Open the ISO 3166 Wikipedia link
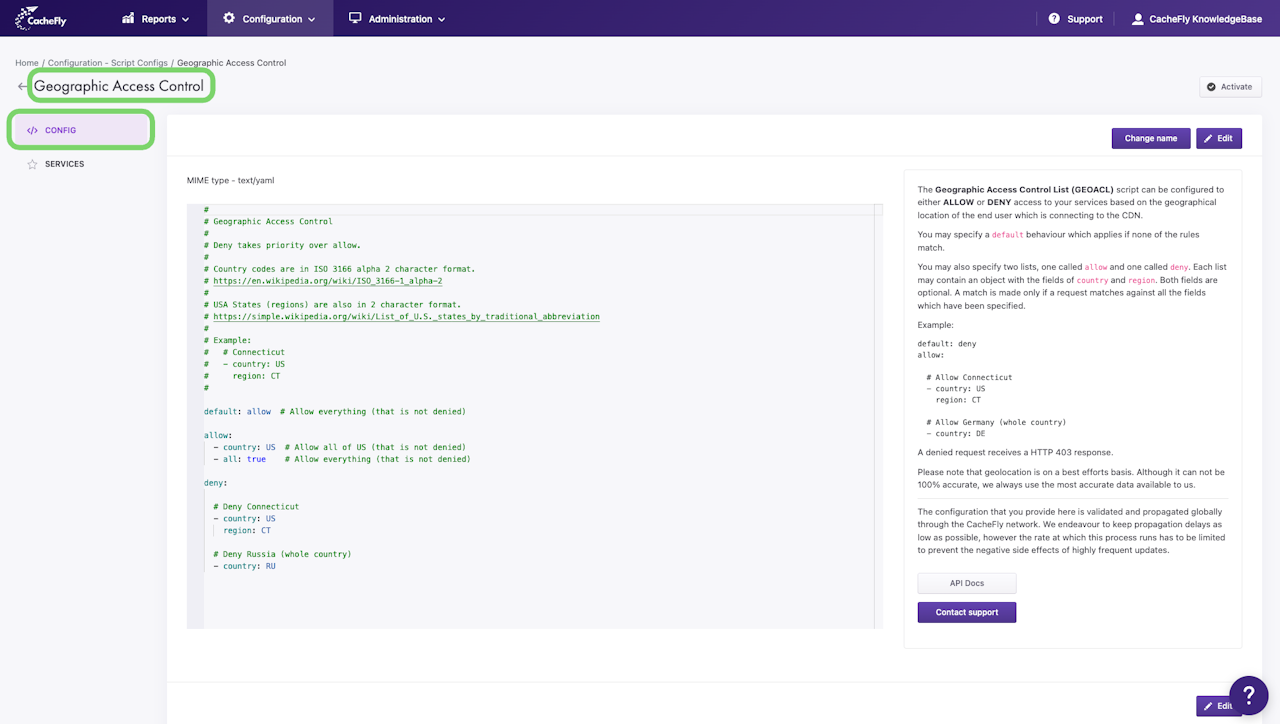This screenshot has height=724, width=1280. click(327, 281)
